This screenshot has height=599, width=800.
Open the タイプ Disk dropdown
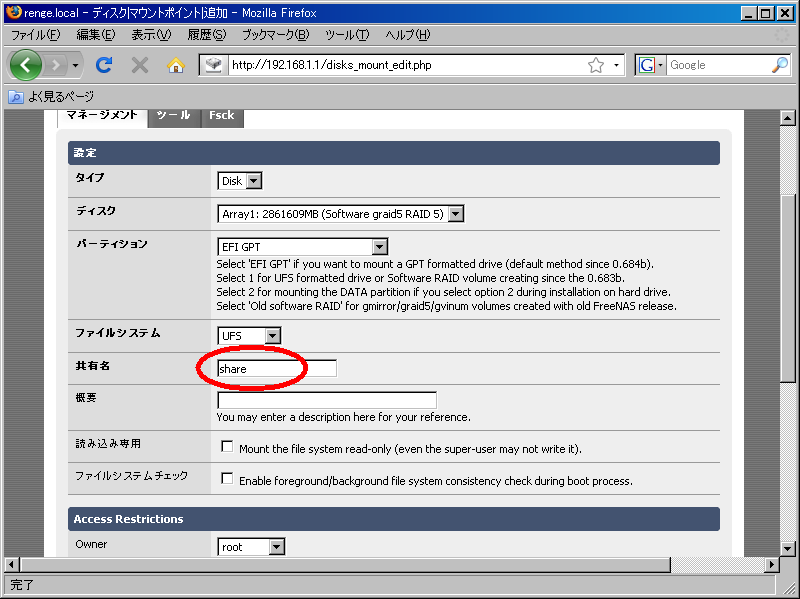pyautogui.click(x=240, y=181)
